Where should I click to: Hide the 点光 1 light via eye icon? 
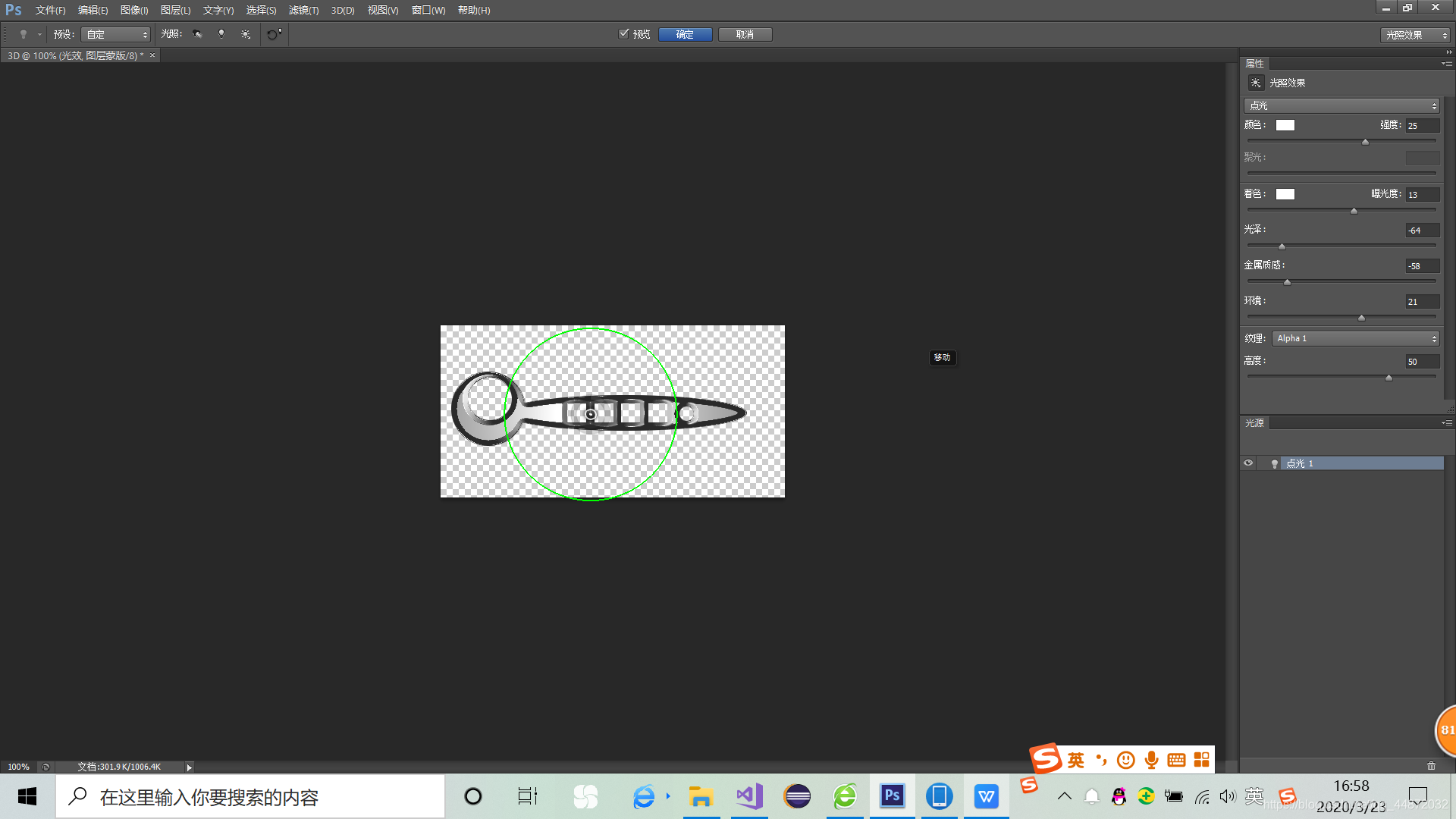(1248, 463)
